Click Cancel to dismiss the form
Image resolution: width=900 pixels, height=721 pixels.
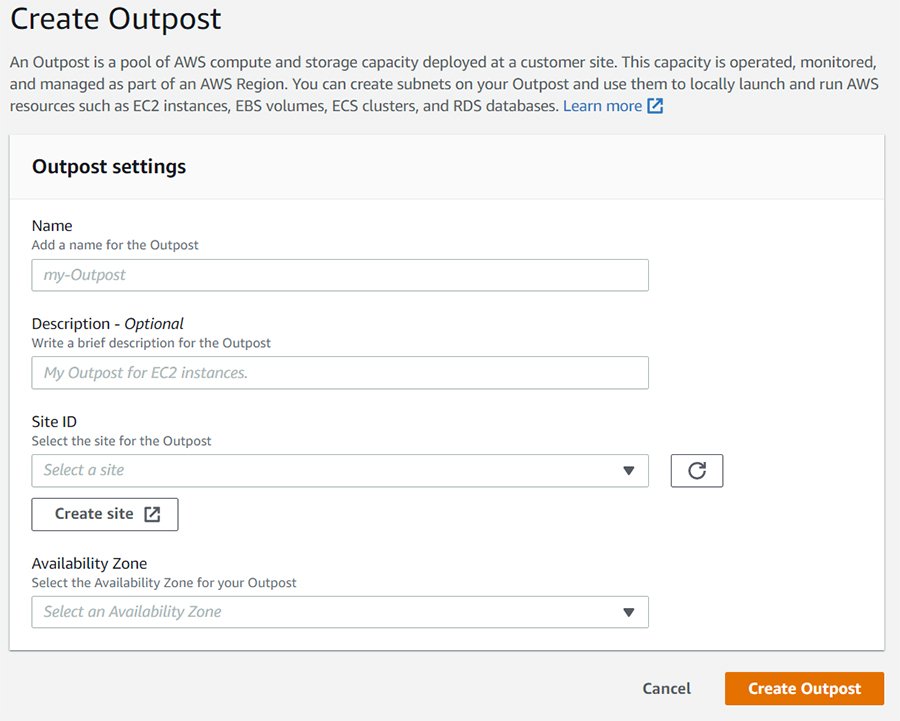tap(666, 688)
